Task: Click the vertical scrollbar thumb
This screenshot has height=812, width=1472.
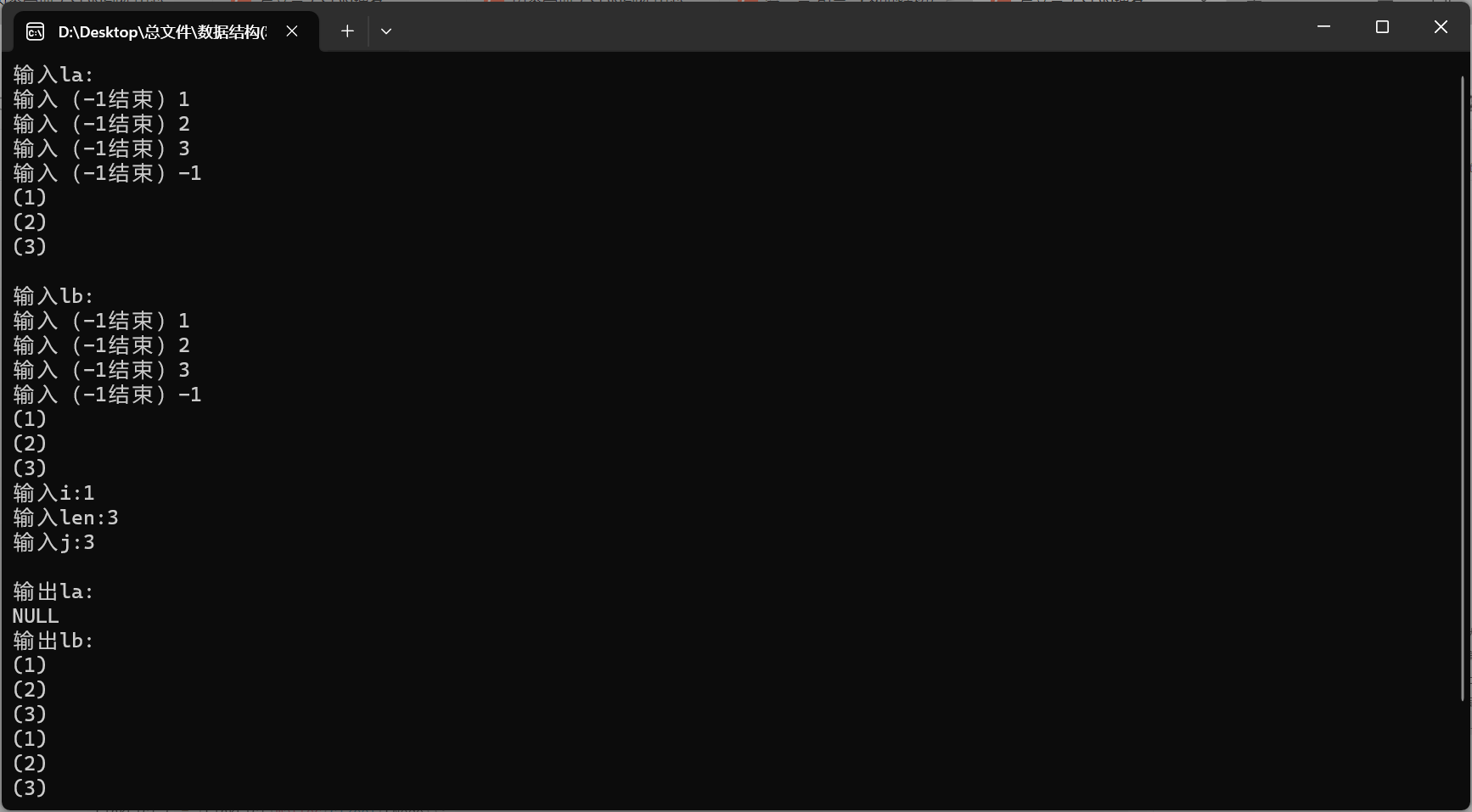Action: (x=1463, y=389)
